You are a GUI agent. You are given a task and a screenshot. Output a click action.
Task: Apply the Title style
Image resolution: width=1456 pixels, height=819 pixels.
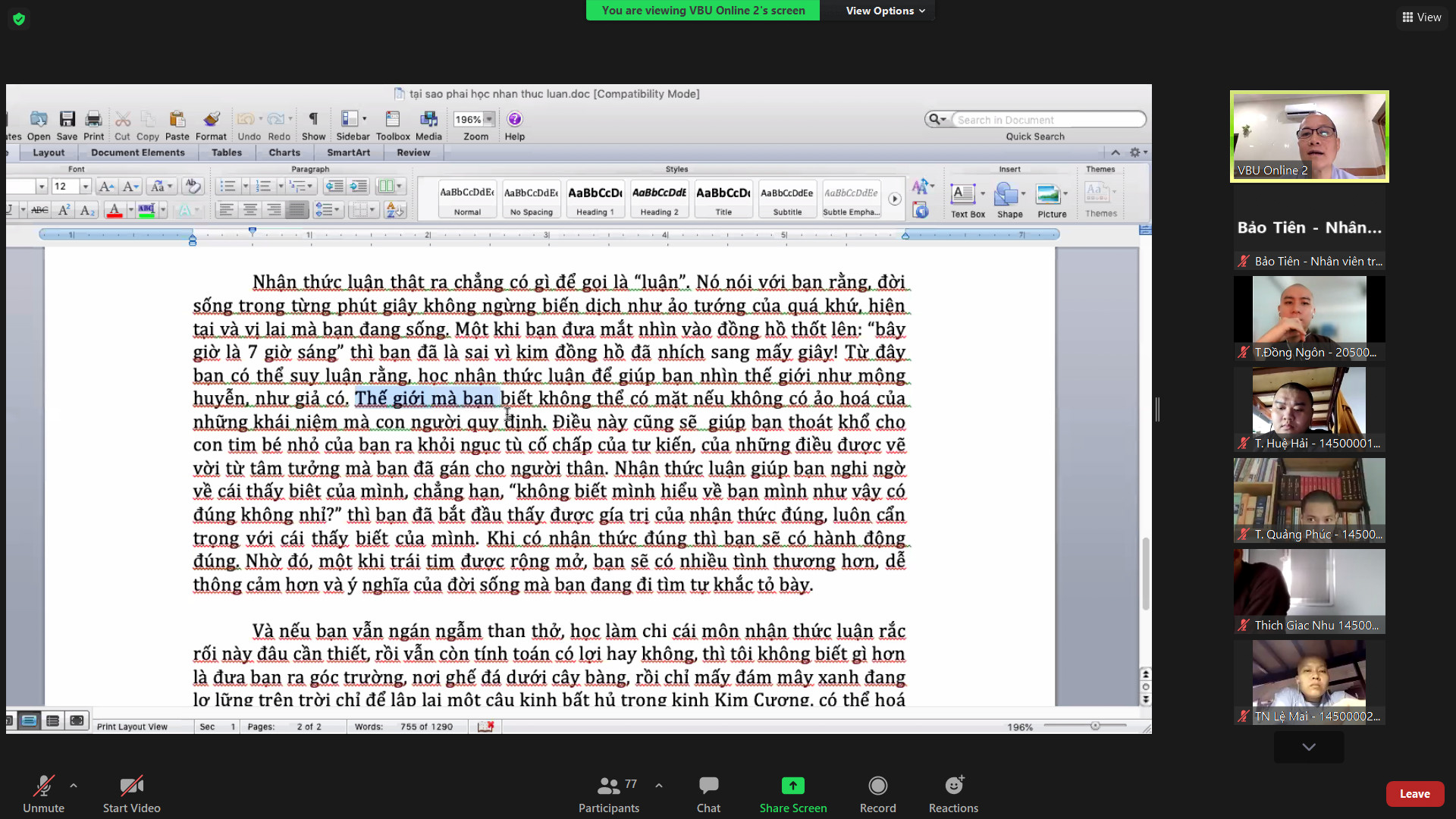click(x=723, y=199)
